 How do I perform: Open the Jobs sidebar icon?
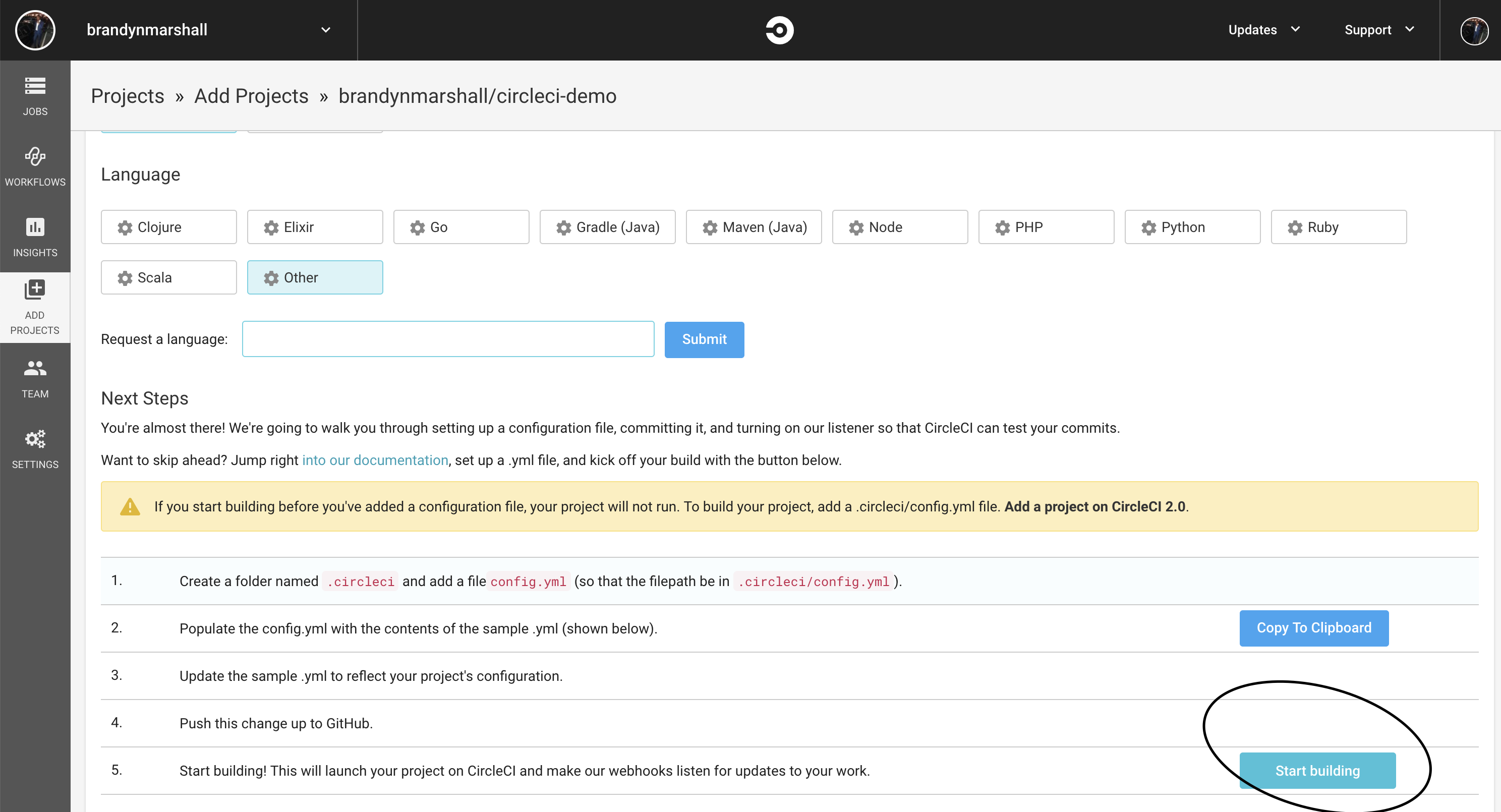pos(35,86)
